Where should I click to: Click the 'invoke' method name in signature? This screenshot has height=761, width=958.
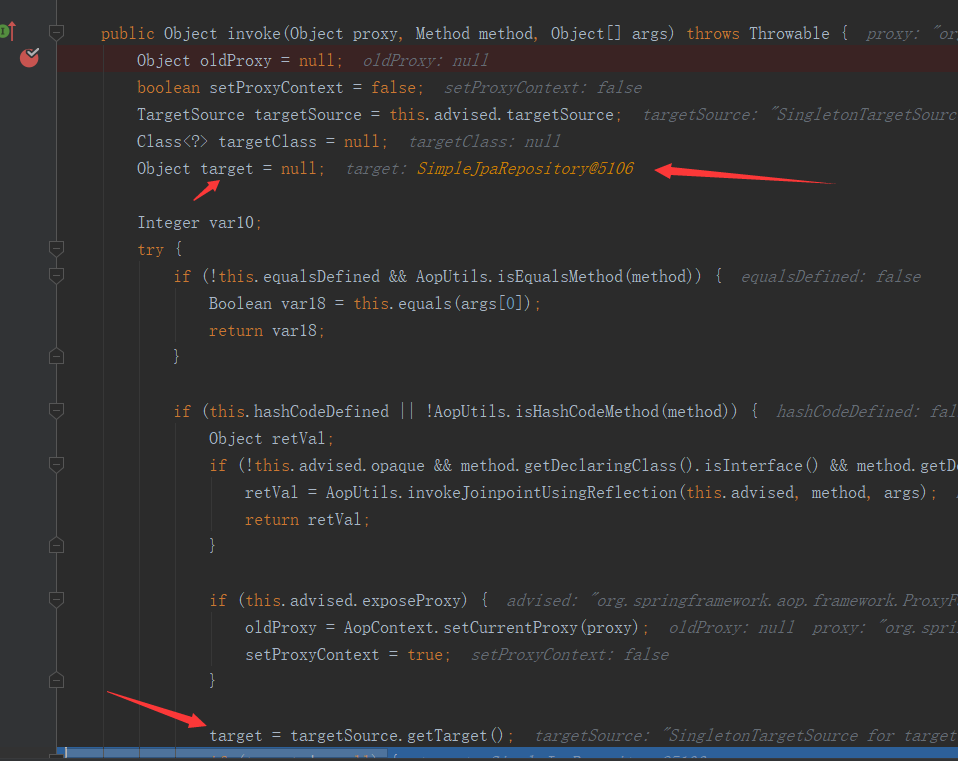pos(254,34)
